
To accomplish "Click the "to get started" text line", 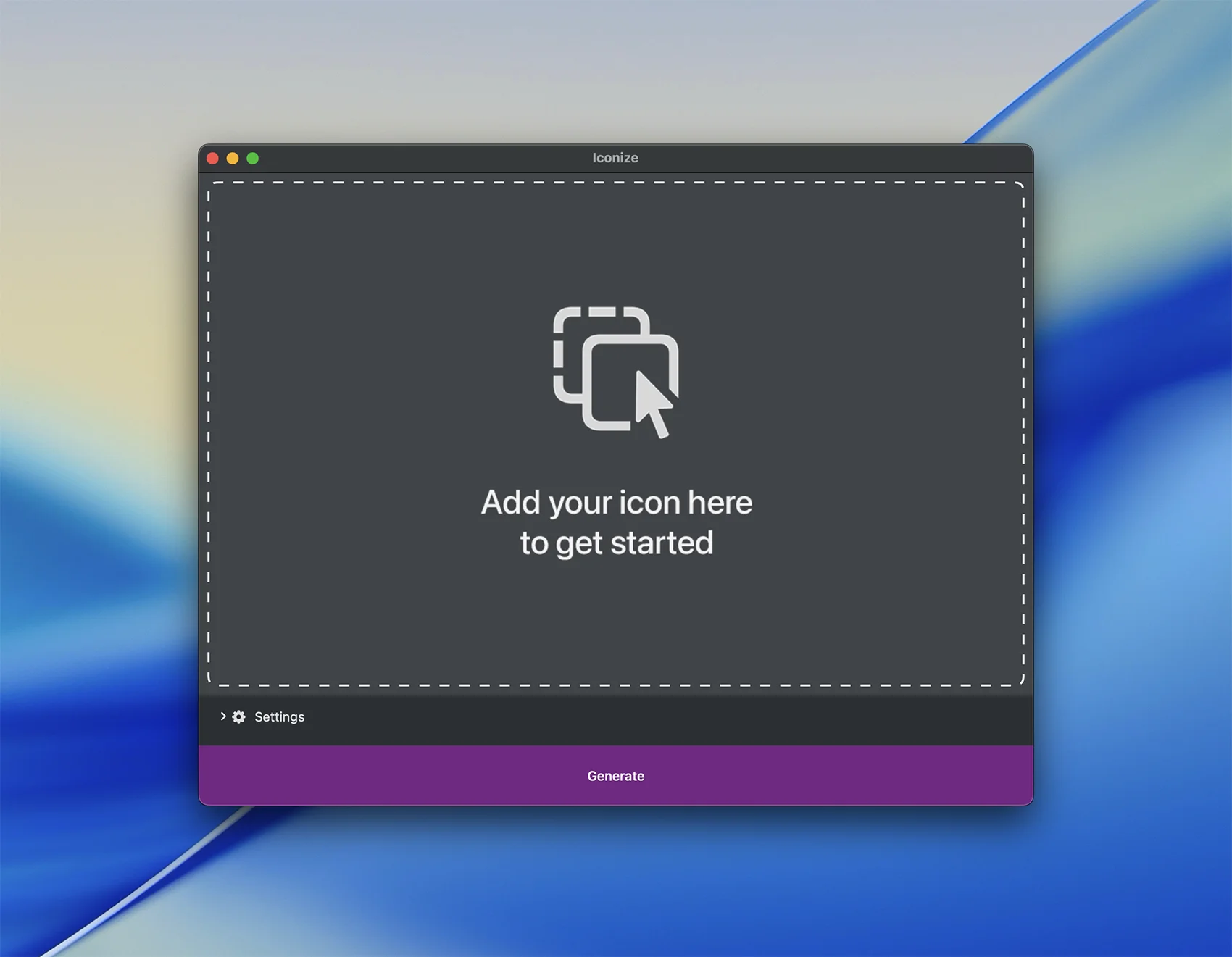I will 616,543.
